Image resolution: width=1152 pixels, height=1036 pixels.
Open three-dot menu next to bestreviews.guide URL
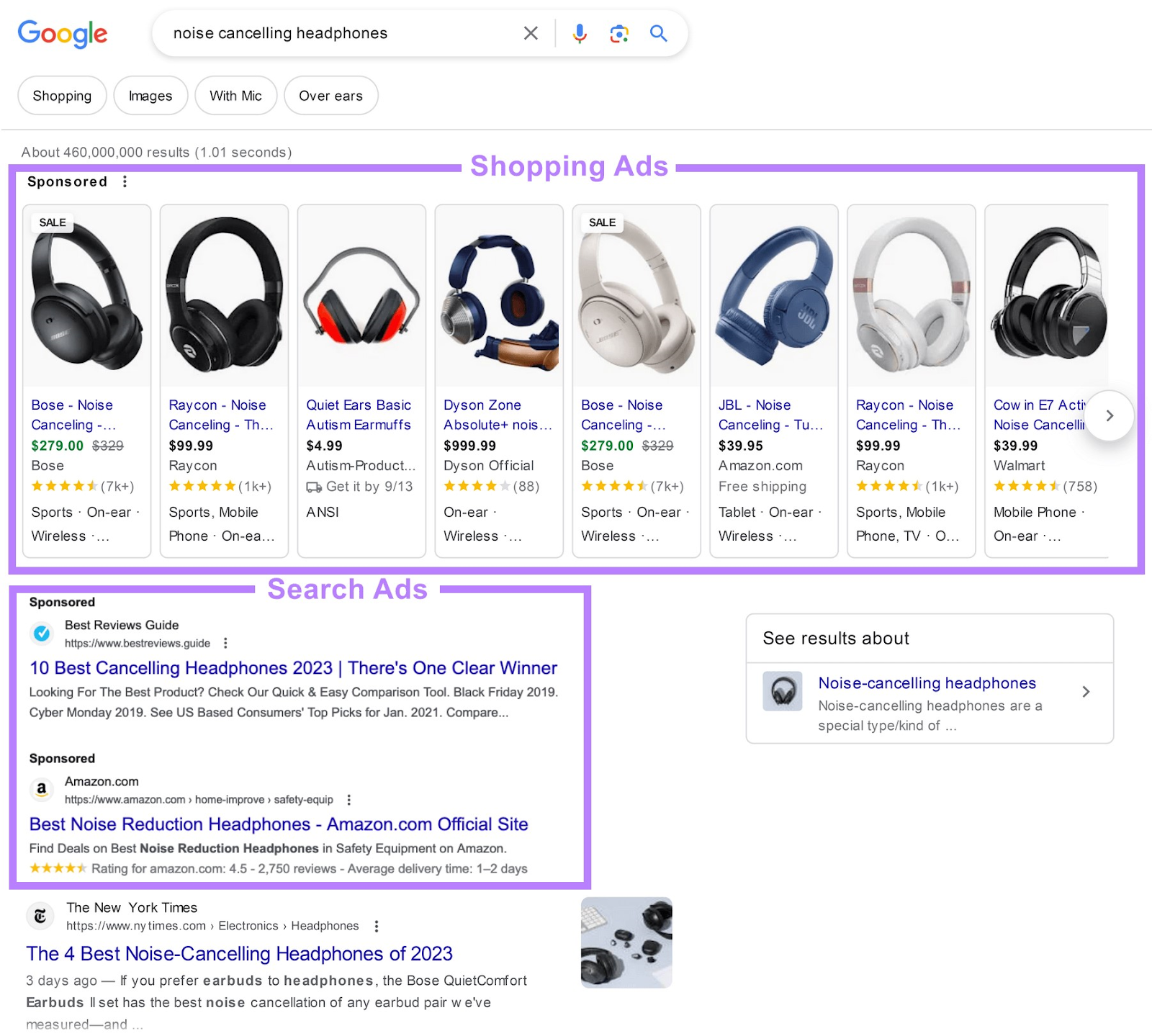pos(225,643)
